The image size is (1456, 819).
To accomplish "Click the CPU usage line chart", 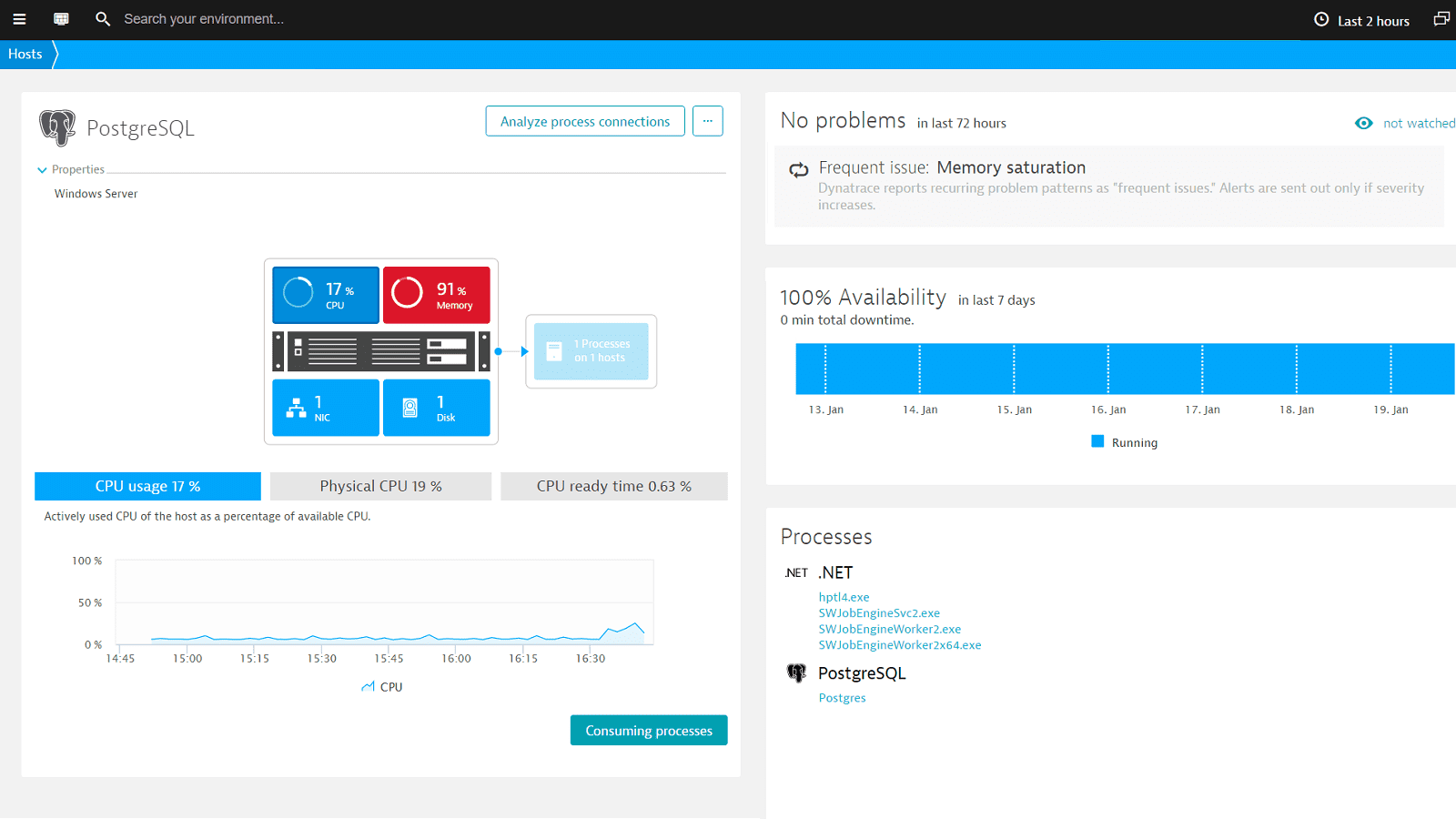I will [x=385, y=602].
